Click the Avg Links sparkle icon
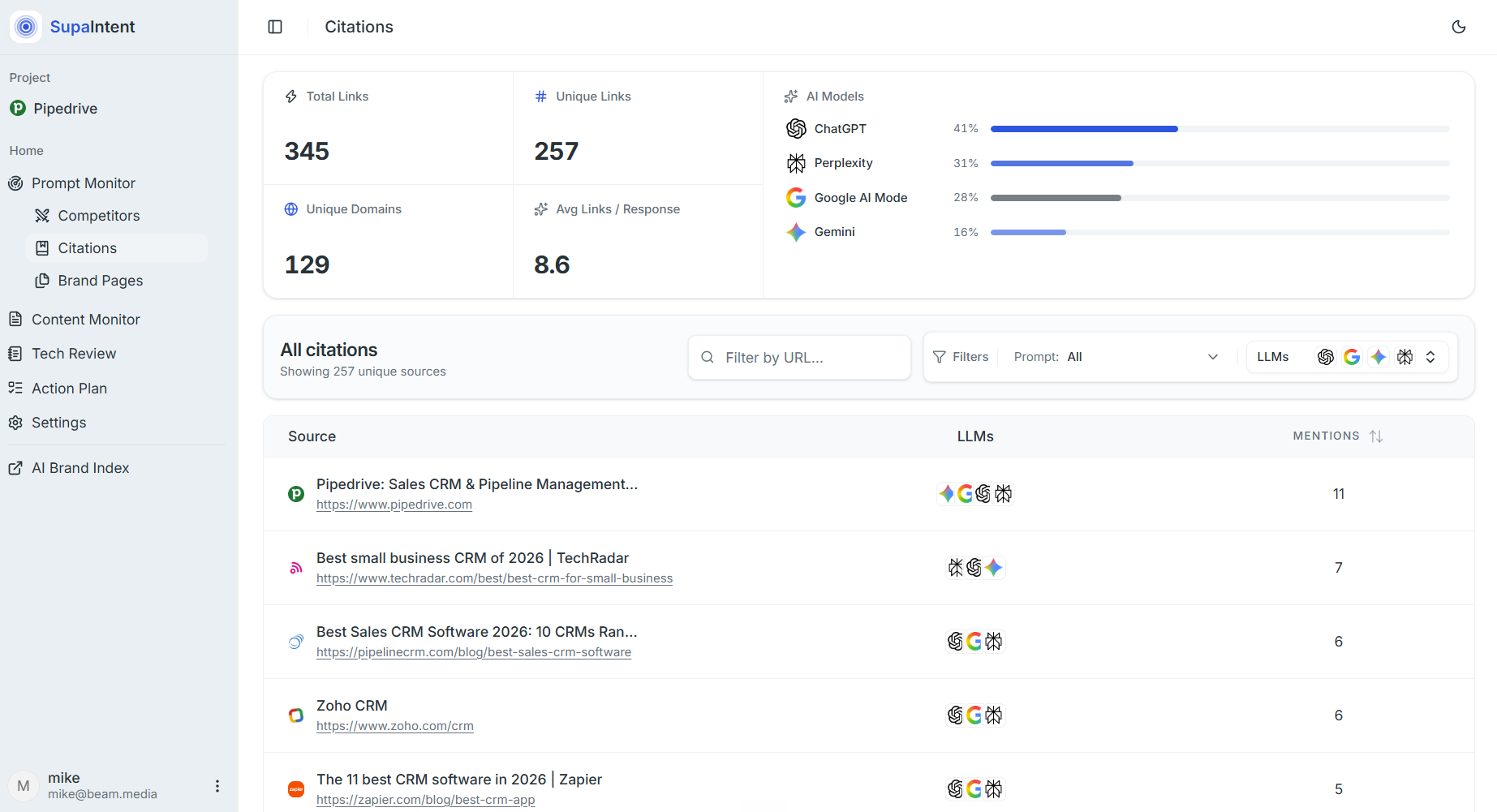The image size is (1497, 812). click(541, 209)
